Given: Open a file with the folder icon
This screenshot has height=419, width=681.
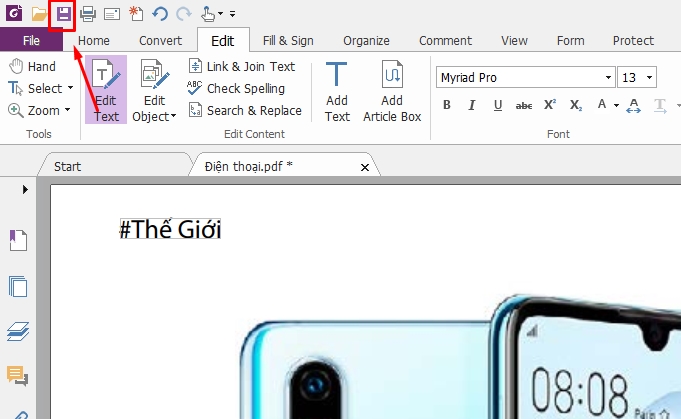Looking at the screenshot, I should click(39, 14).
